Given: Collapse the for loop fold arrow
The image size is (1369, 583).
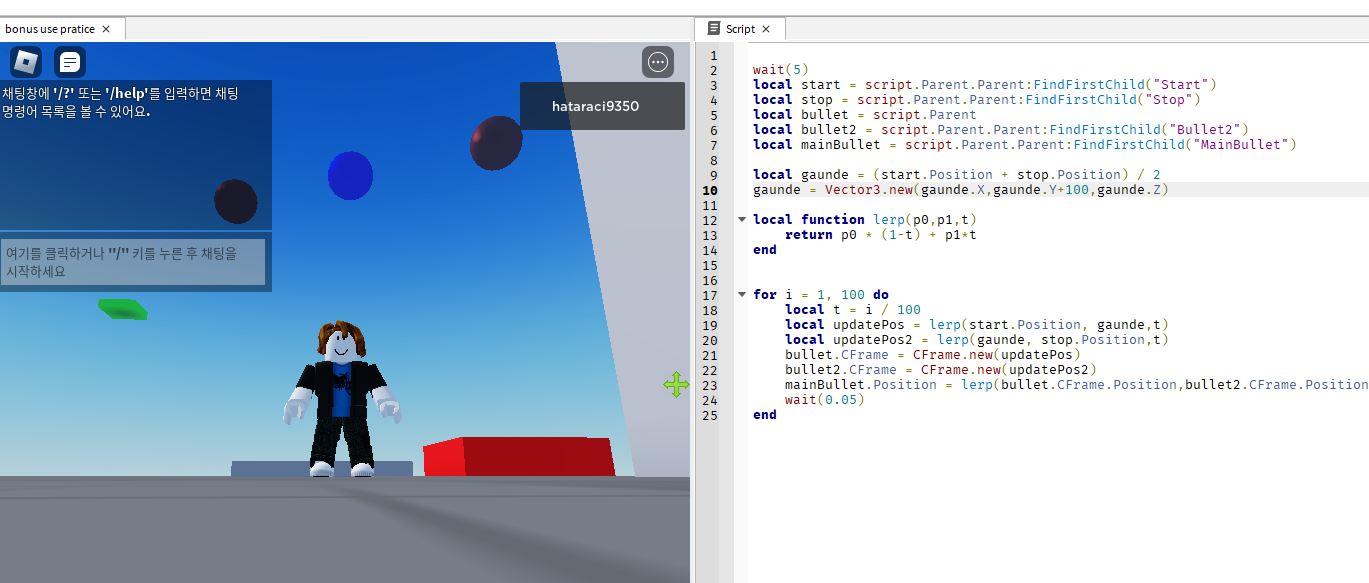Looking at the screenshot, I should (741, 294).
